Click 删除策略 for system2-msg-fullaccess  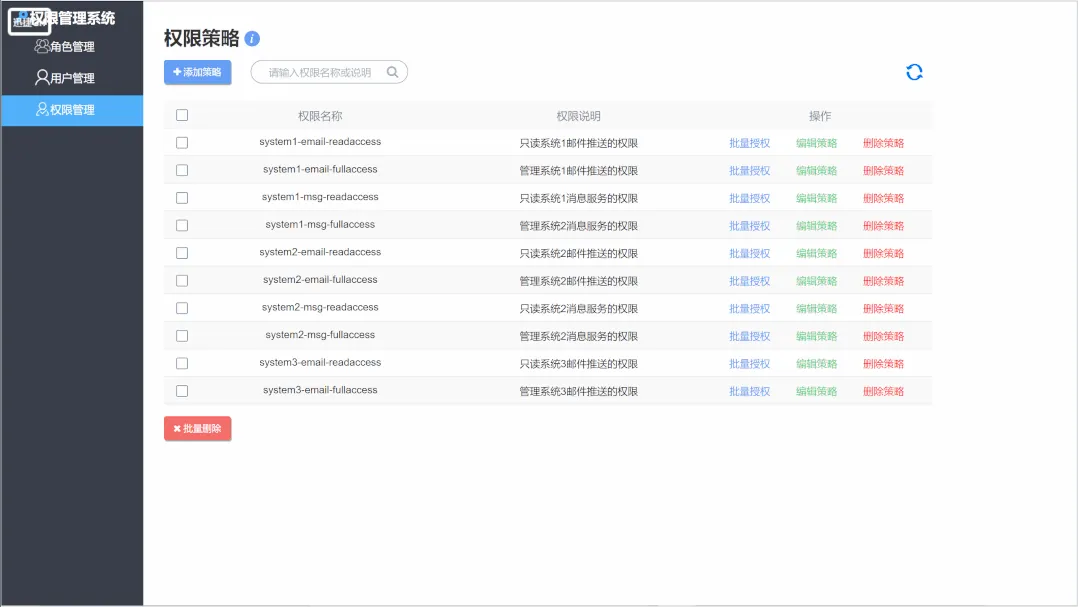click(883, 336)
